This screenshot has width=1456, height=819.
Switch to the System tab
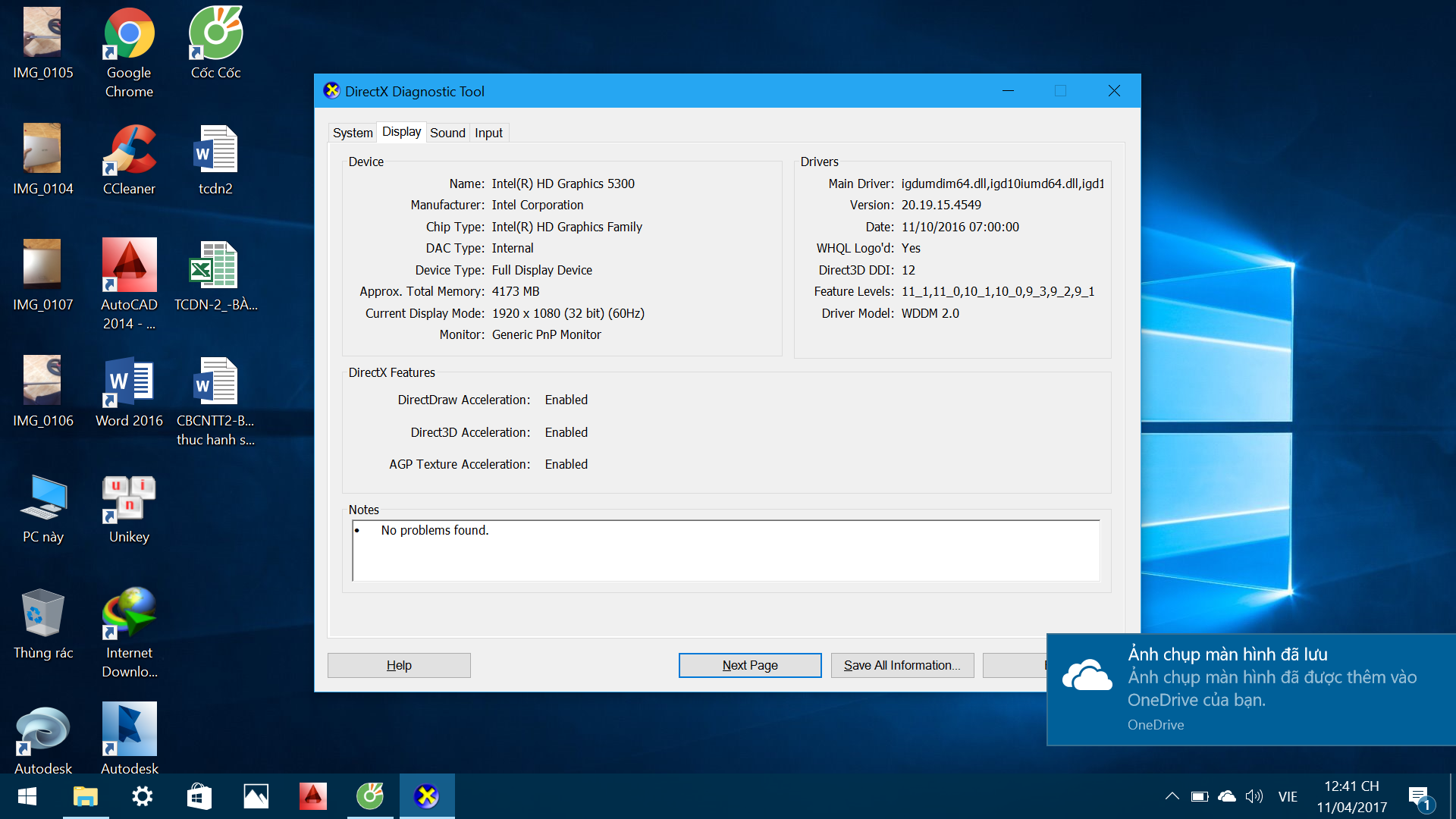tap(353, 133)
